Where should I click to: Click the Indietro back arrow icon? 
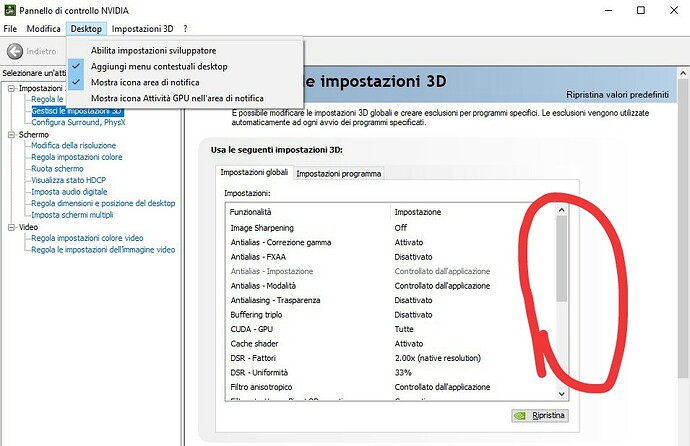pos(15,51)
